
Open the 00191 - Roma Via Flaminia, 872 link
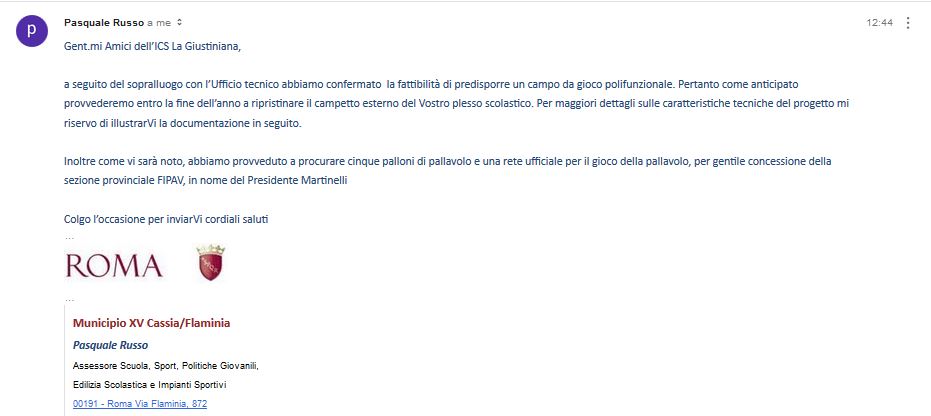(x=140, y=404)
